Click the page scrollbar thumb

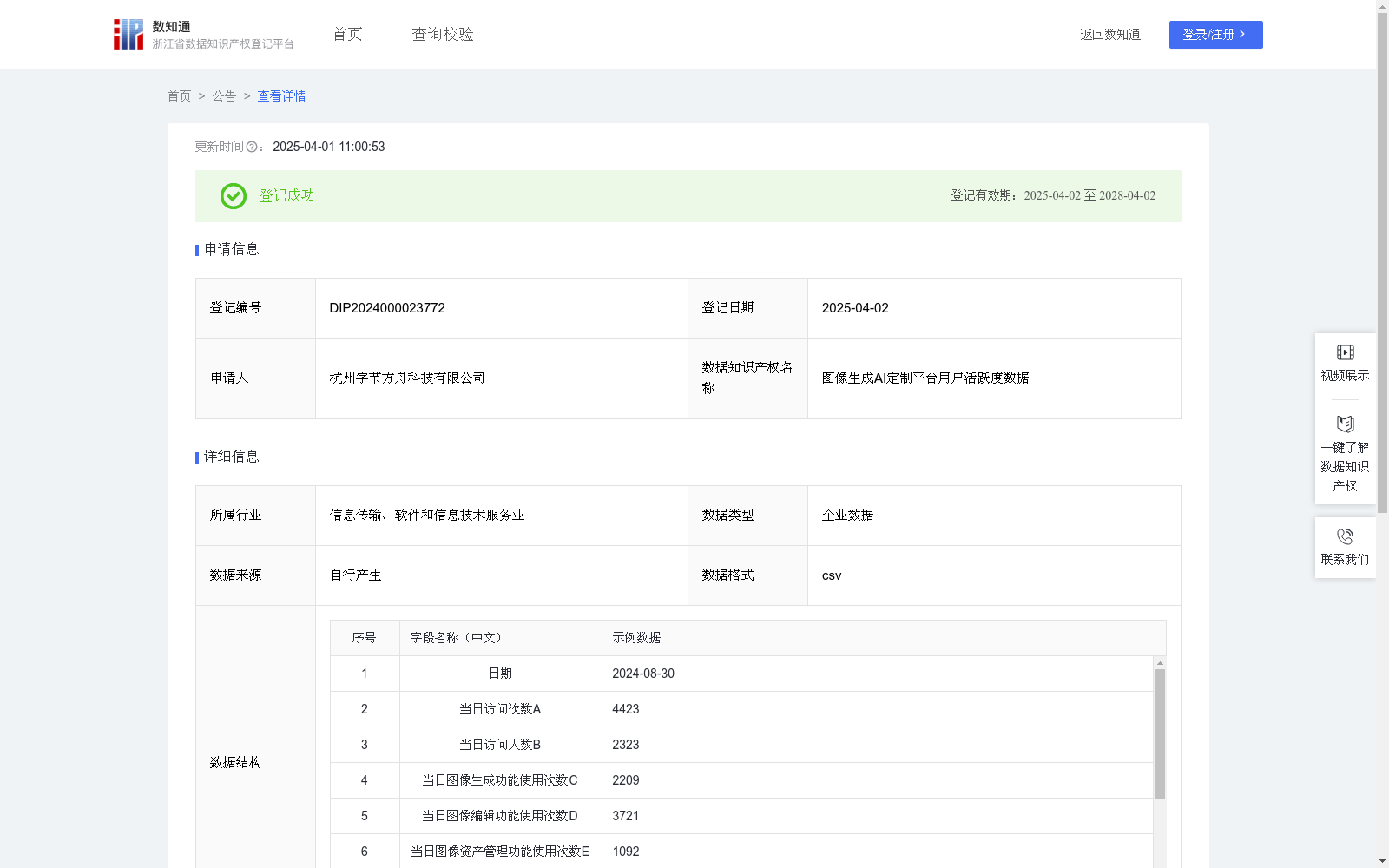point(1382,262)
